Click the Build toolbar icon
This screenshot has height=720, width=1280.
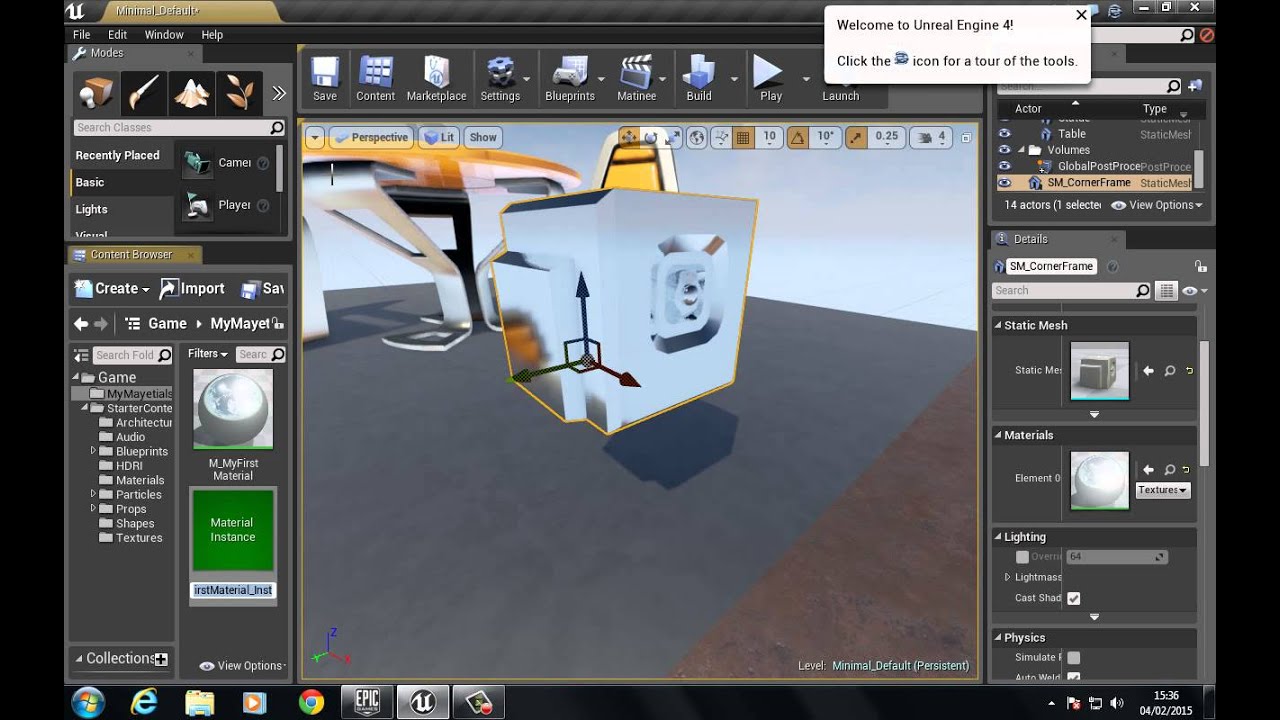click(699, 79)
